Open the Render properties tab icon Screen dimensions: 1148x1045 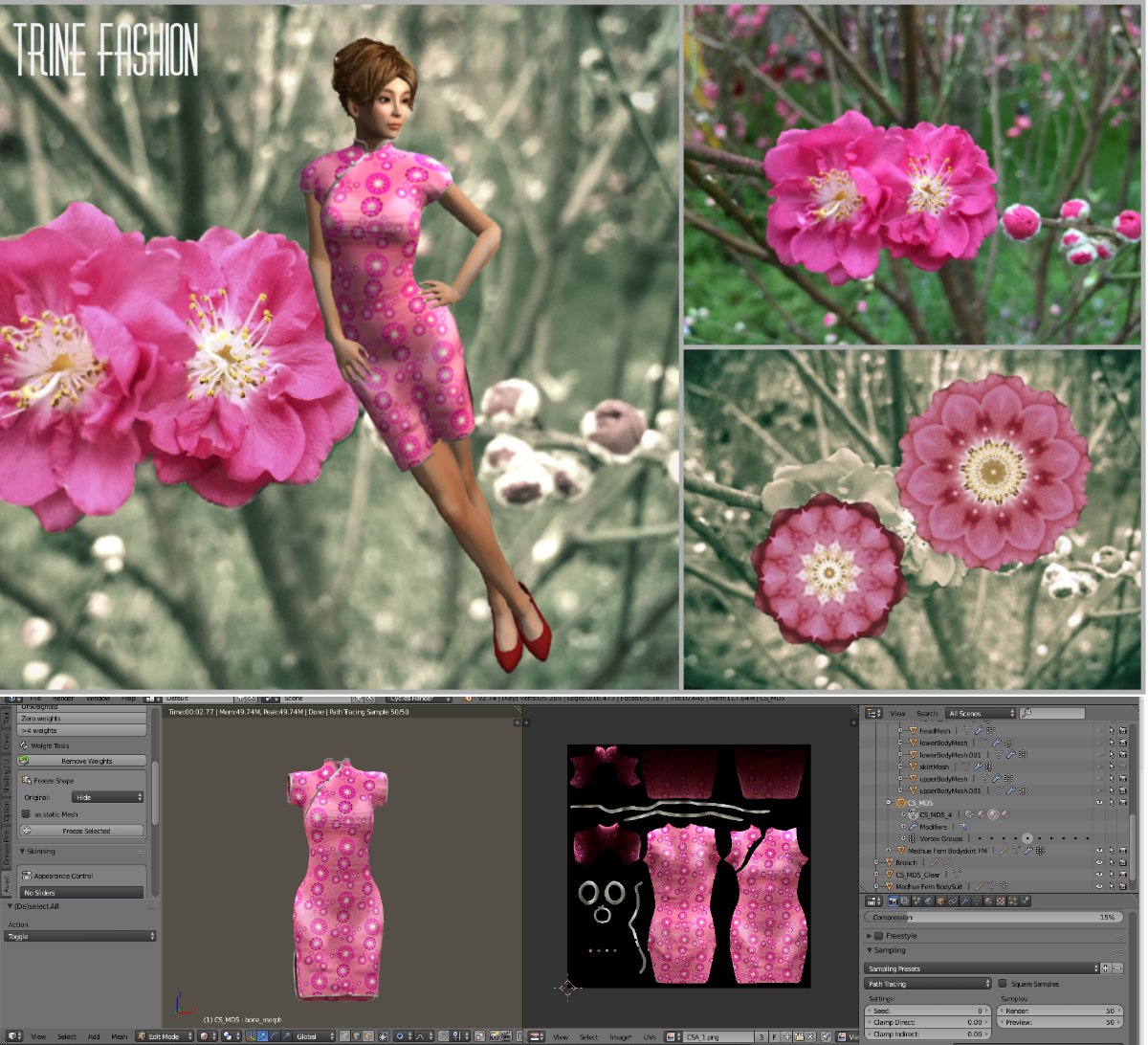tap(894, 900)
